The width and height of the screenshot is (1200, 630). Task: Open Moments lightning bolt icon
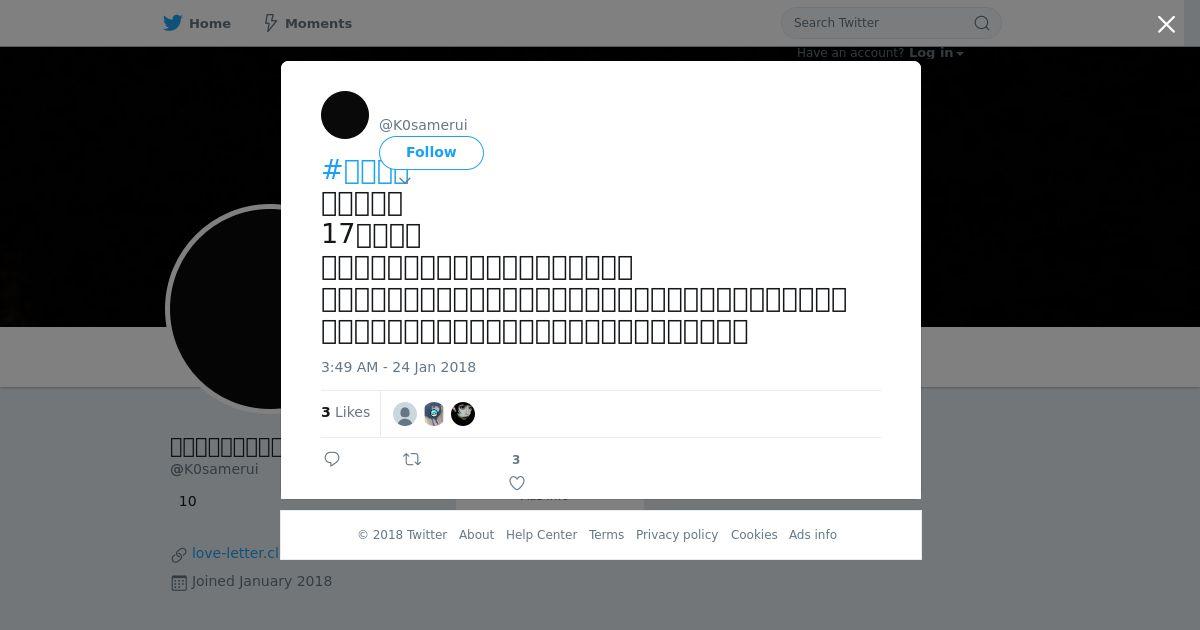coord(270,23)
